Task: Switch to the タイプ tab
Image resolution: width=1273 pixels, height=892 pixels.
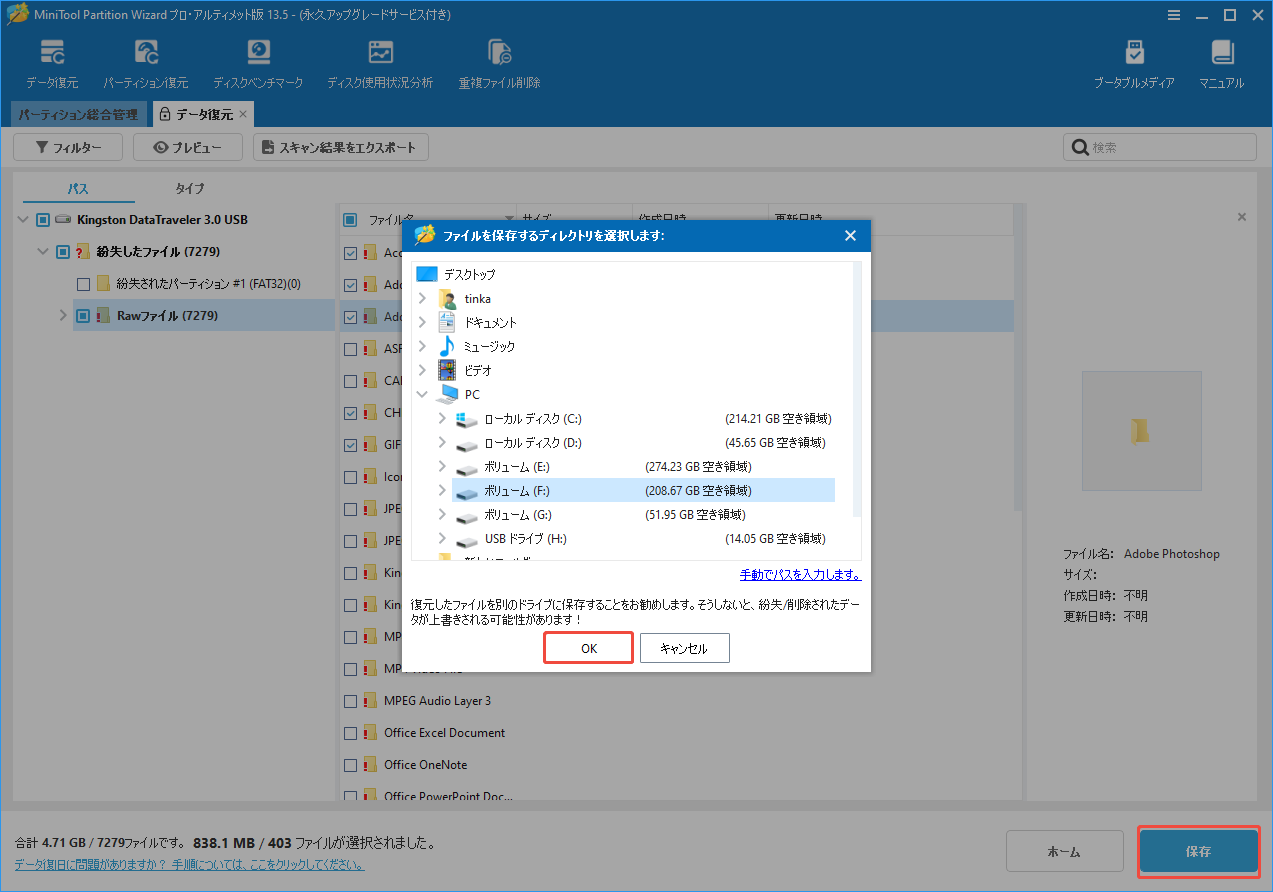Action: point(189,188)
